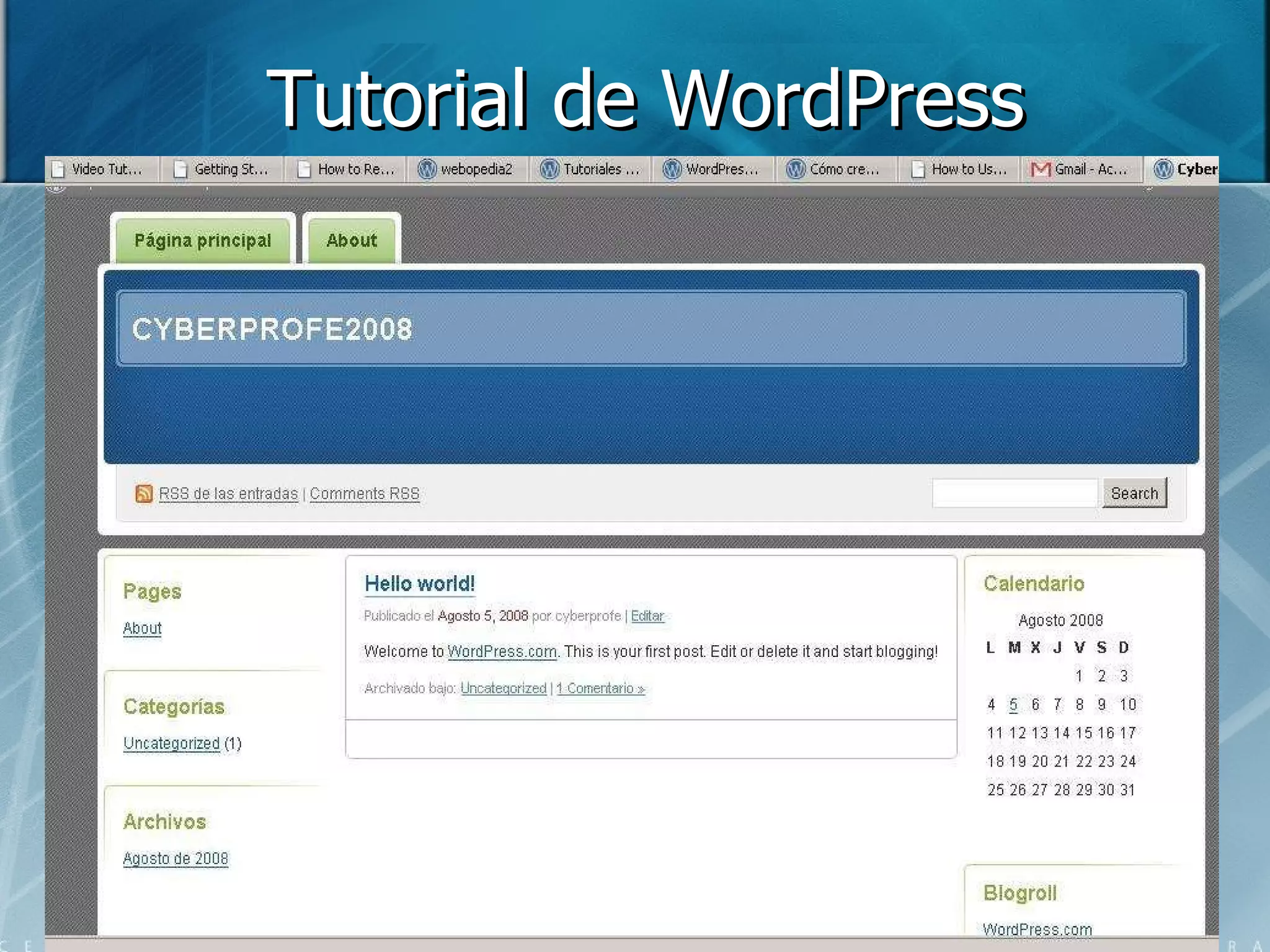
Task: Click WordPress icon on Cyber tab
Action: pos(1163,169)
